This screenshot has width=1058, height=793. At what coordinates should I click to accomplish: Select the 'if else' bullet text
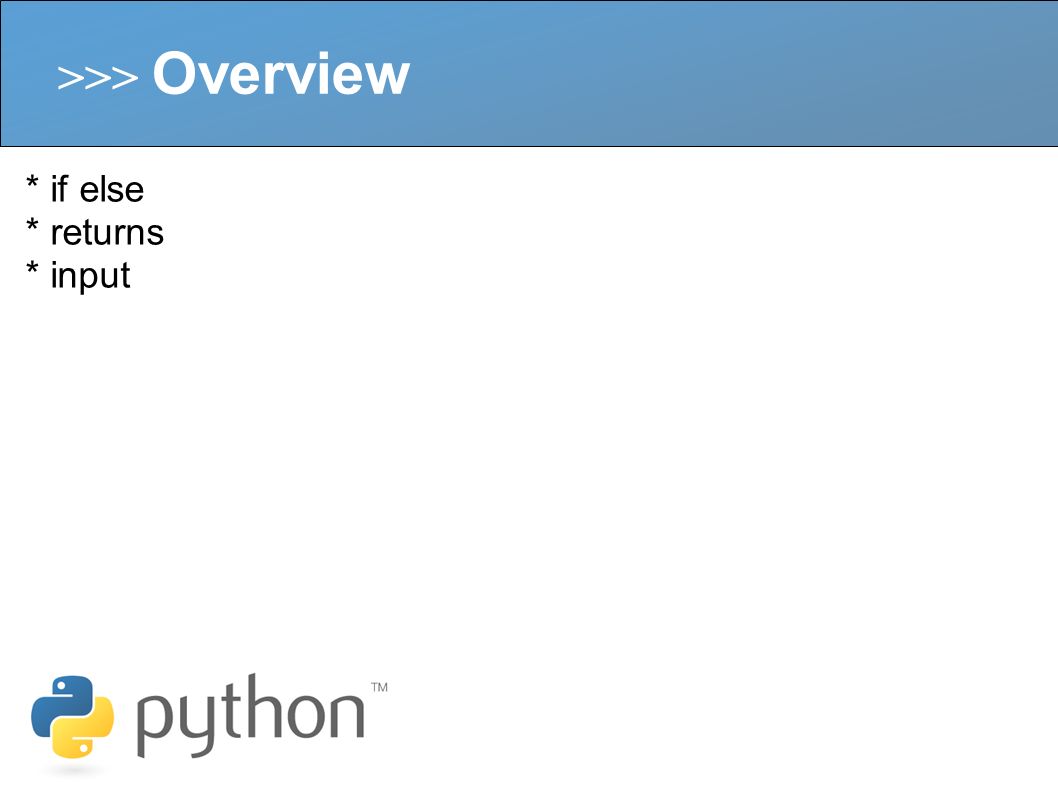97,189
